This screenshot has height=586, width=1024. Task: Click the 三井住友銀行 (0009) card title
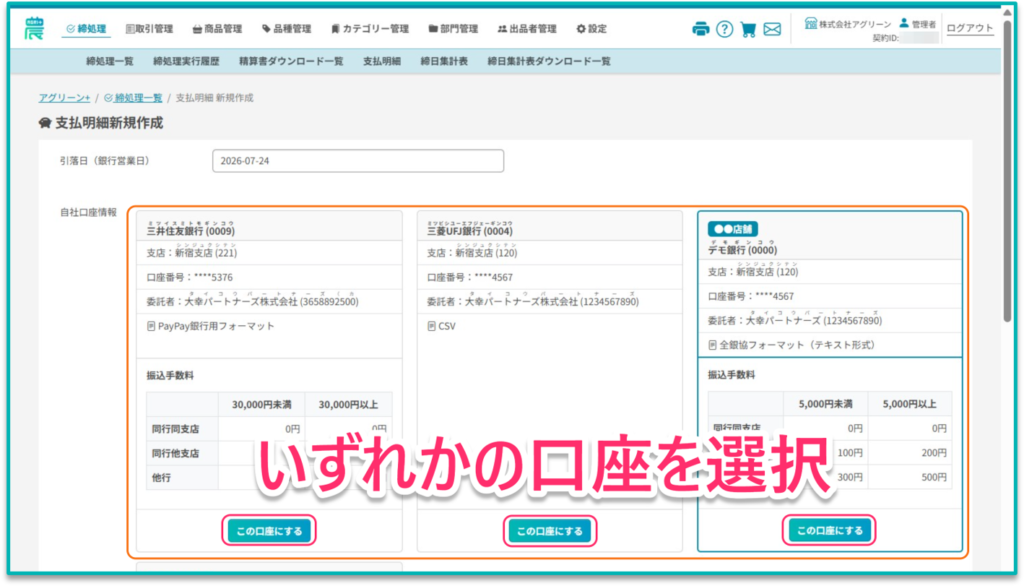coord(191,231)
